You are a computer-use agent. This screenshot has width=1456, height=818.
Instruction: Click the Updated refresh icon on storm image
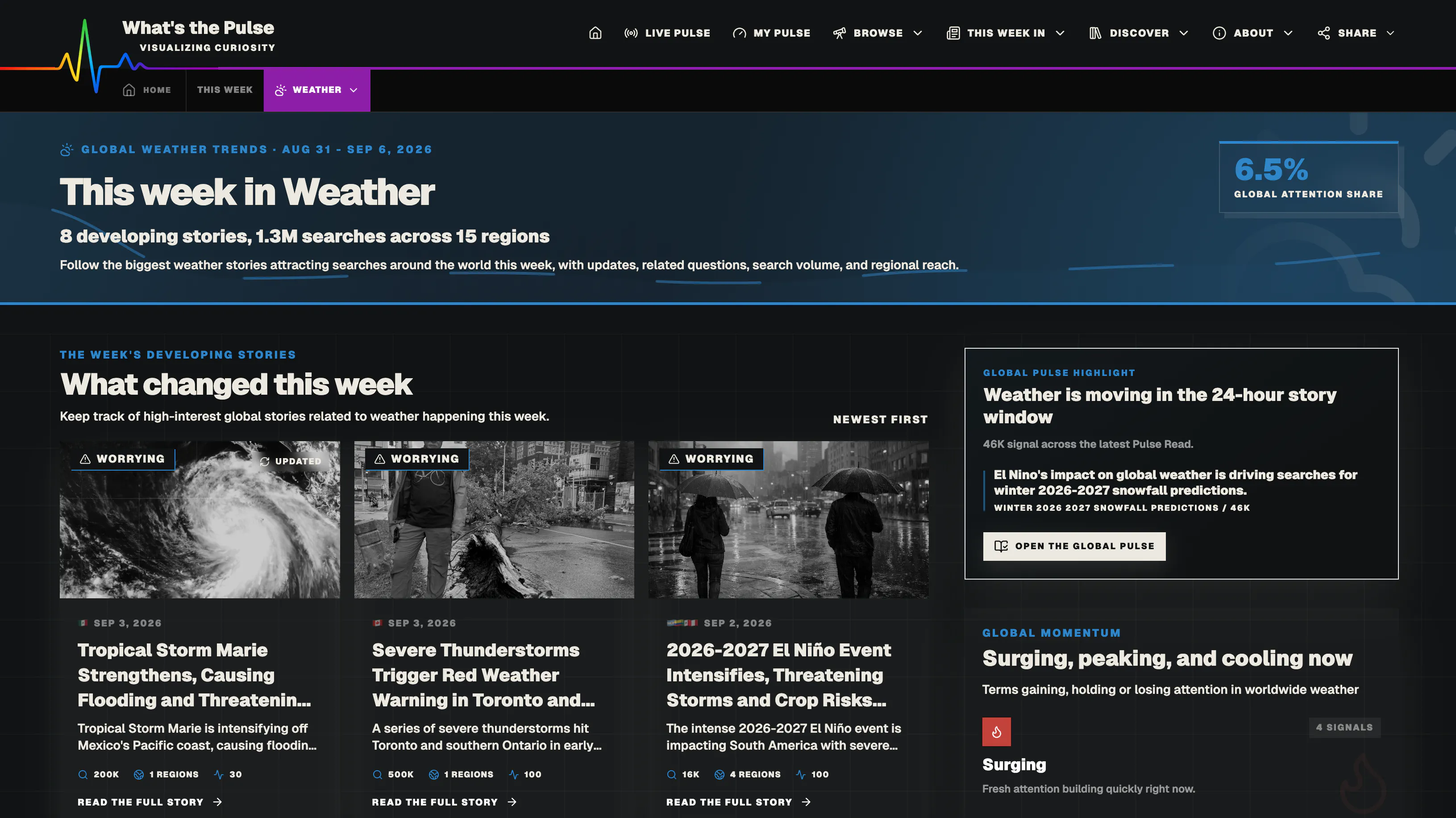tap(265, 461)
